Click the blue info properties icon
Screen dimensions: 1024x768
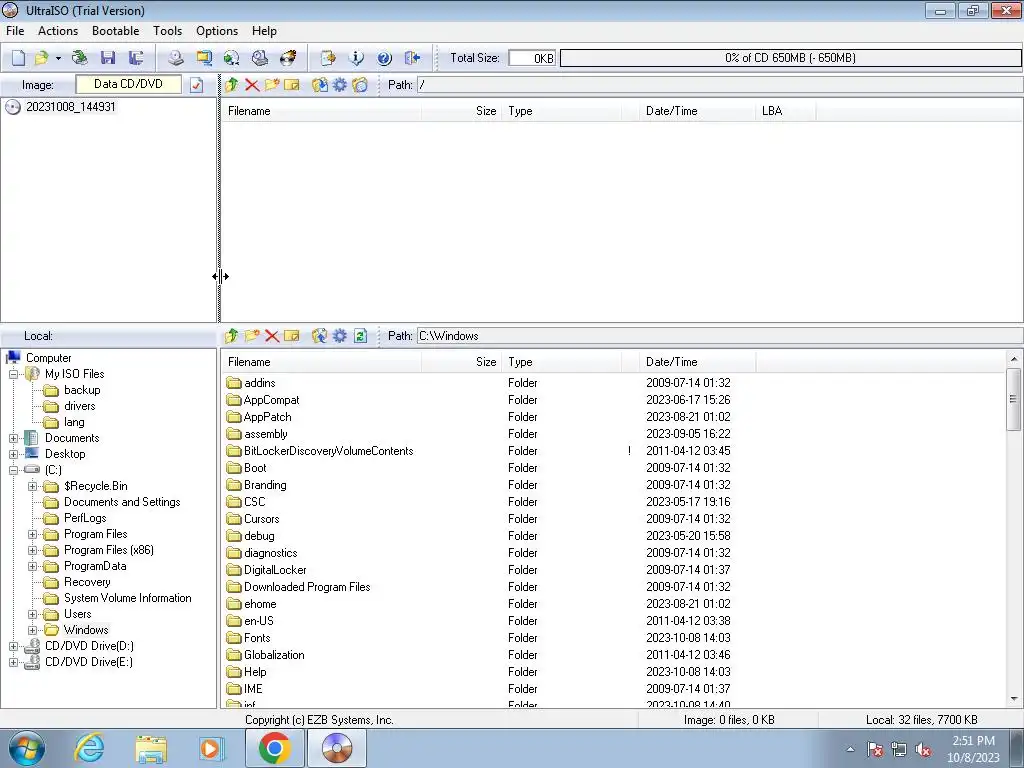[x=357, y=58]
